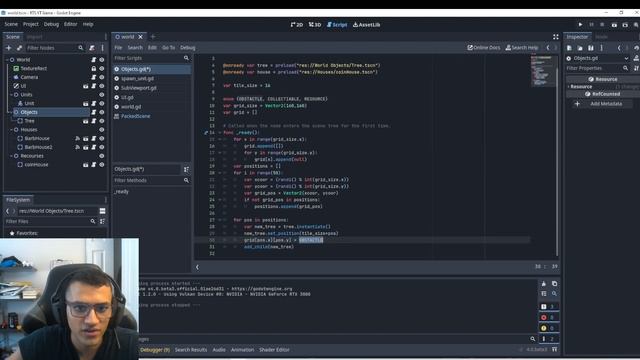Toggle visibility of Houses node

[102, 130]
